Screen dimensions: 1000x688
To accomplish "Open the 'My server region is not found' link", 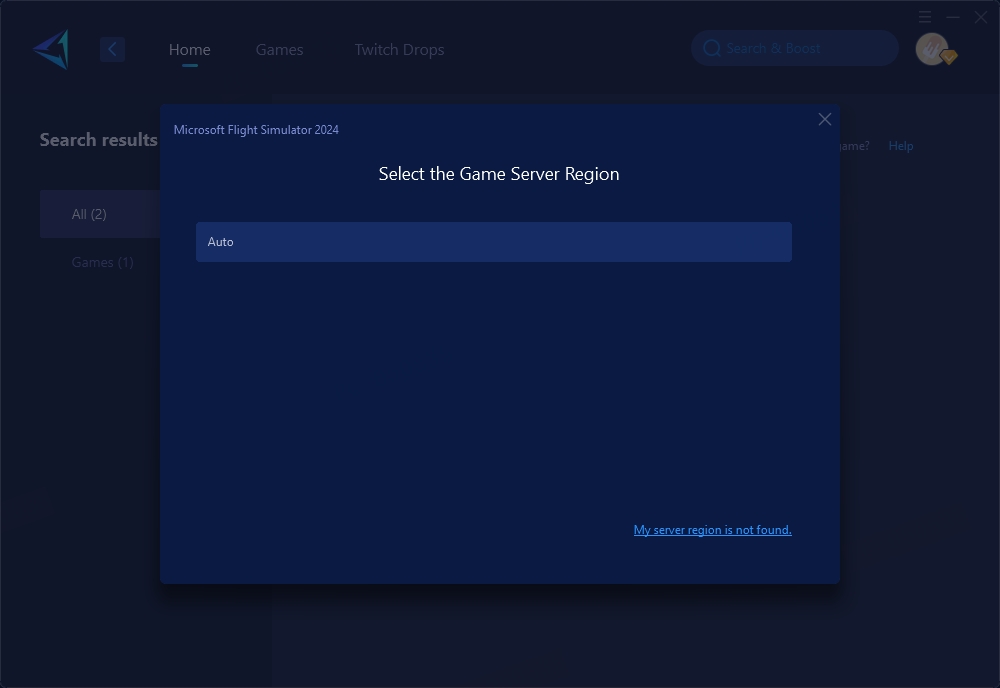I will click(x=712, y=530).
